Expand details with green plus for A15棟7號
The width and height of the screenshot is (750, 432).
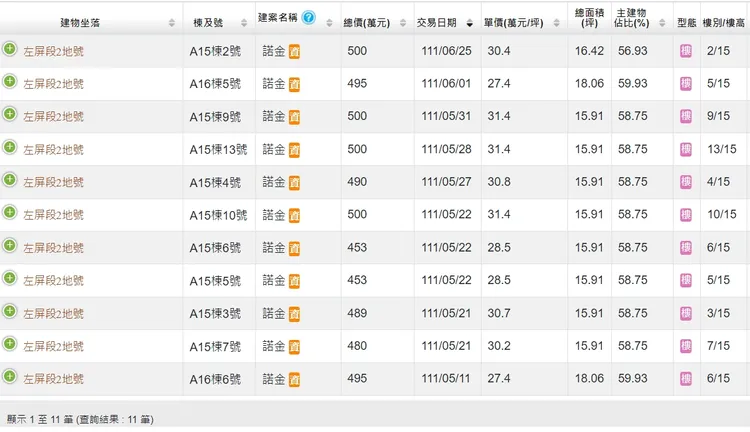pos(10,343)
